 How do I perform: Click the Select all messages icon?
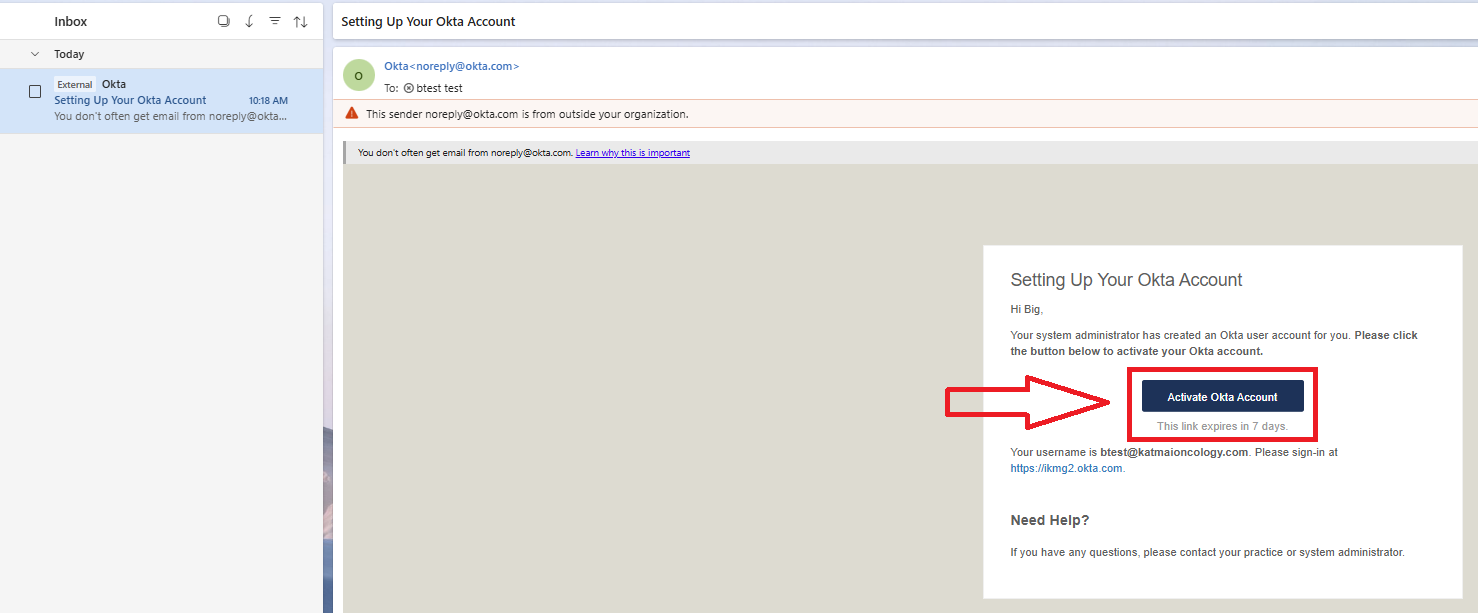tap(224, 21)
